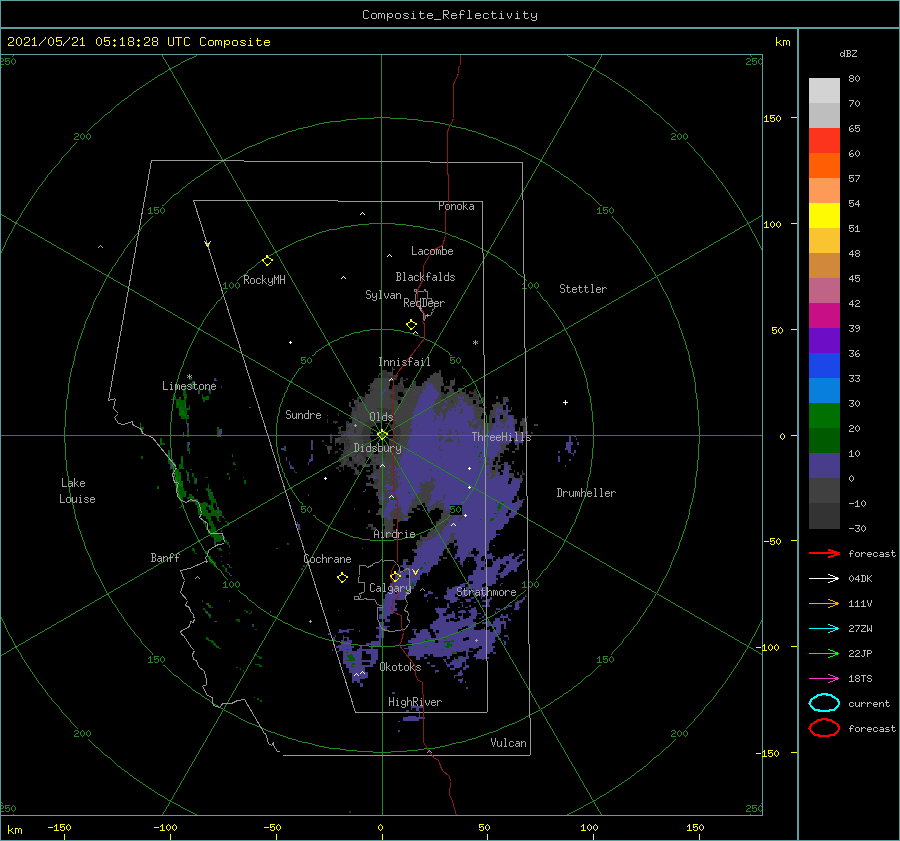900x841 pixels.
Task: Click the Composite_Reflectivity title
Action: [450, 15]
